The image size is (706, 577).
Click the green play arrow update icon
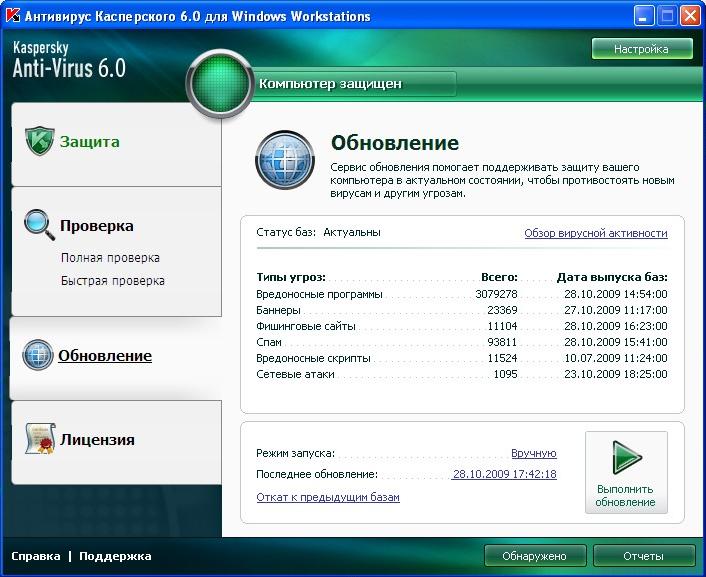click(627, 457)
